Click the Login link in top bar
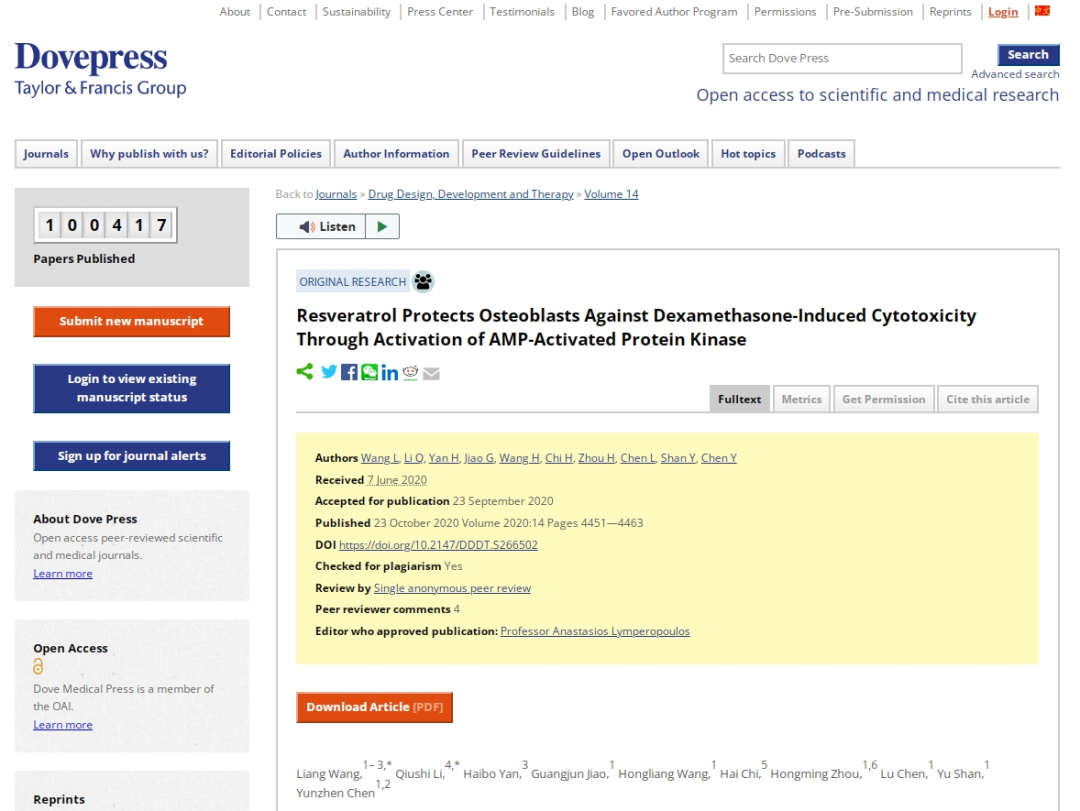The height and width of the screenshot is (811, 1080). coord(1003,12)
